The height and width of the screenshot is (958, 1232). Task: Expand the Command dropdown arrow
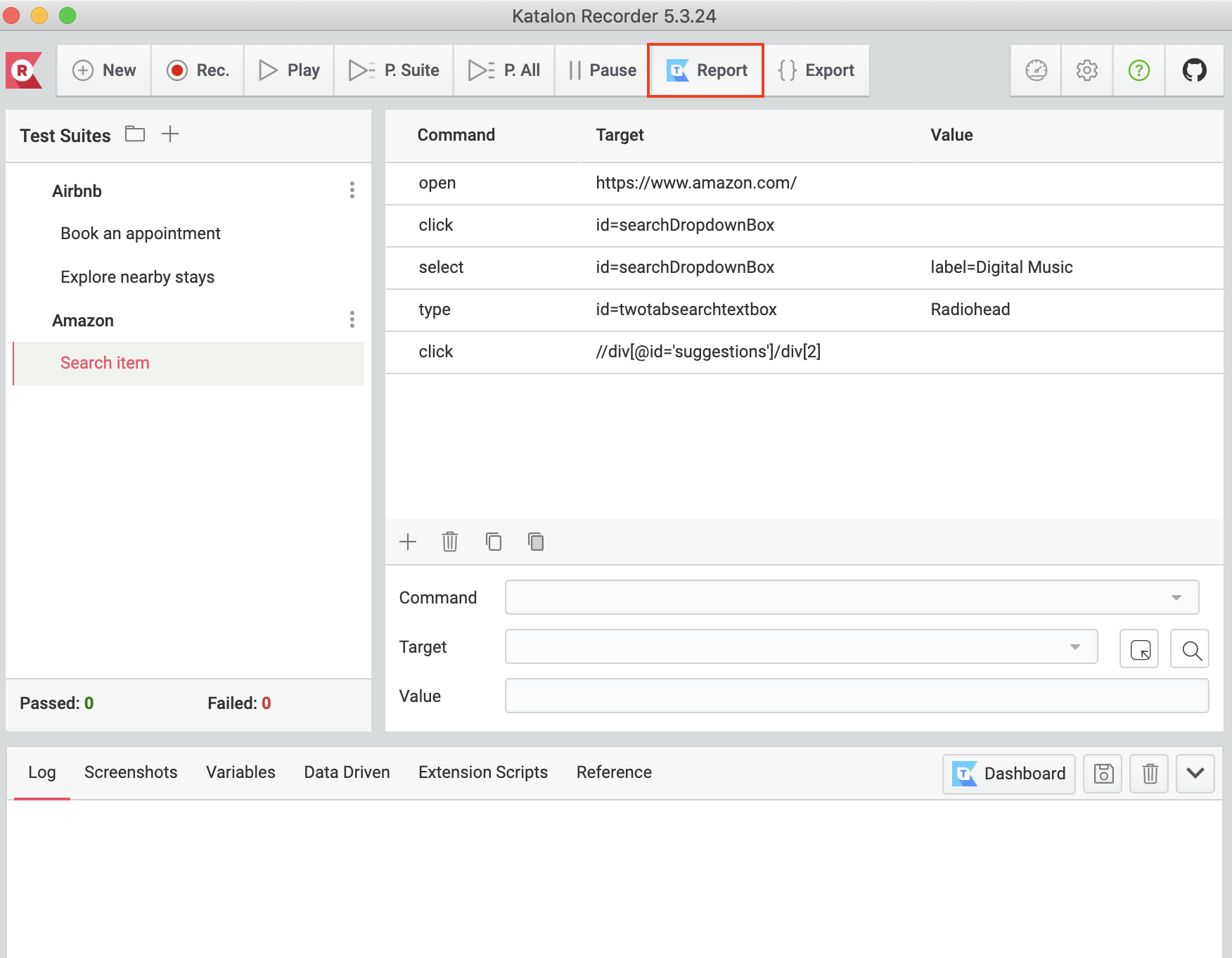point(1176,597)
